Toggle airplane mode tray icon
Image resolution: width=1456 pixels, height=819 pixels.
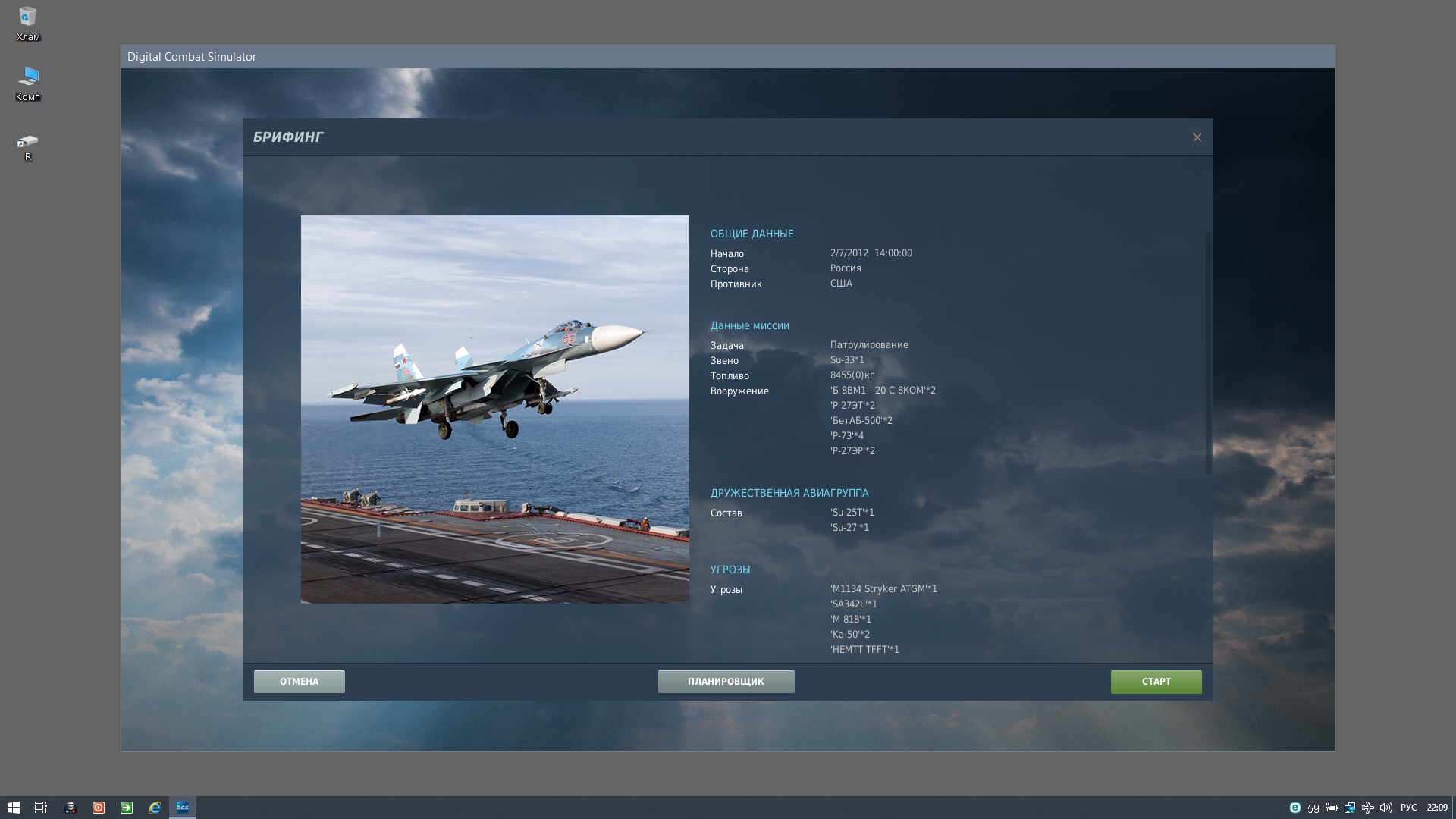tap(1368, 808)
